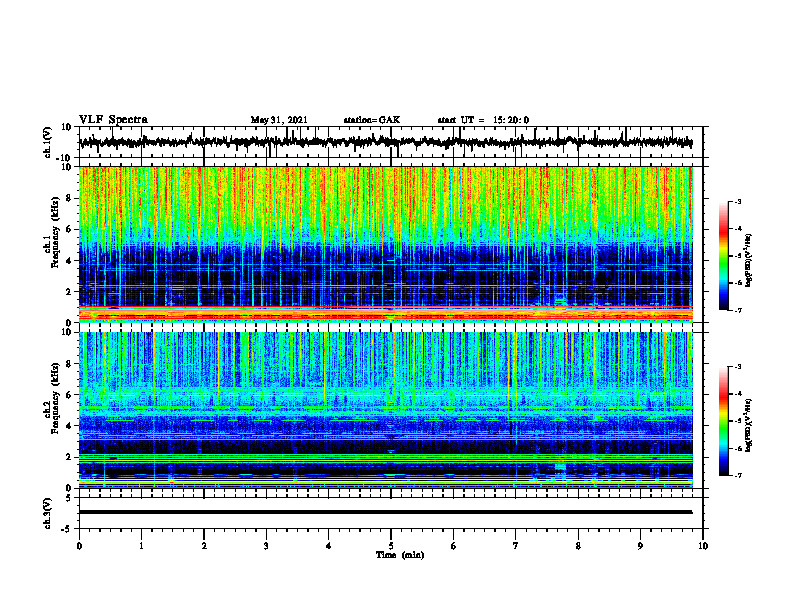Click the time axis tick label 6
The height and width of the screenshot is (612, 792).
454,546
